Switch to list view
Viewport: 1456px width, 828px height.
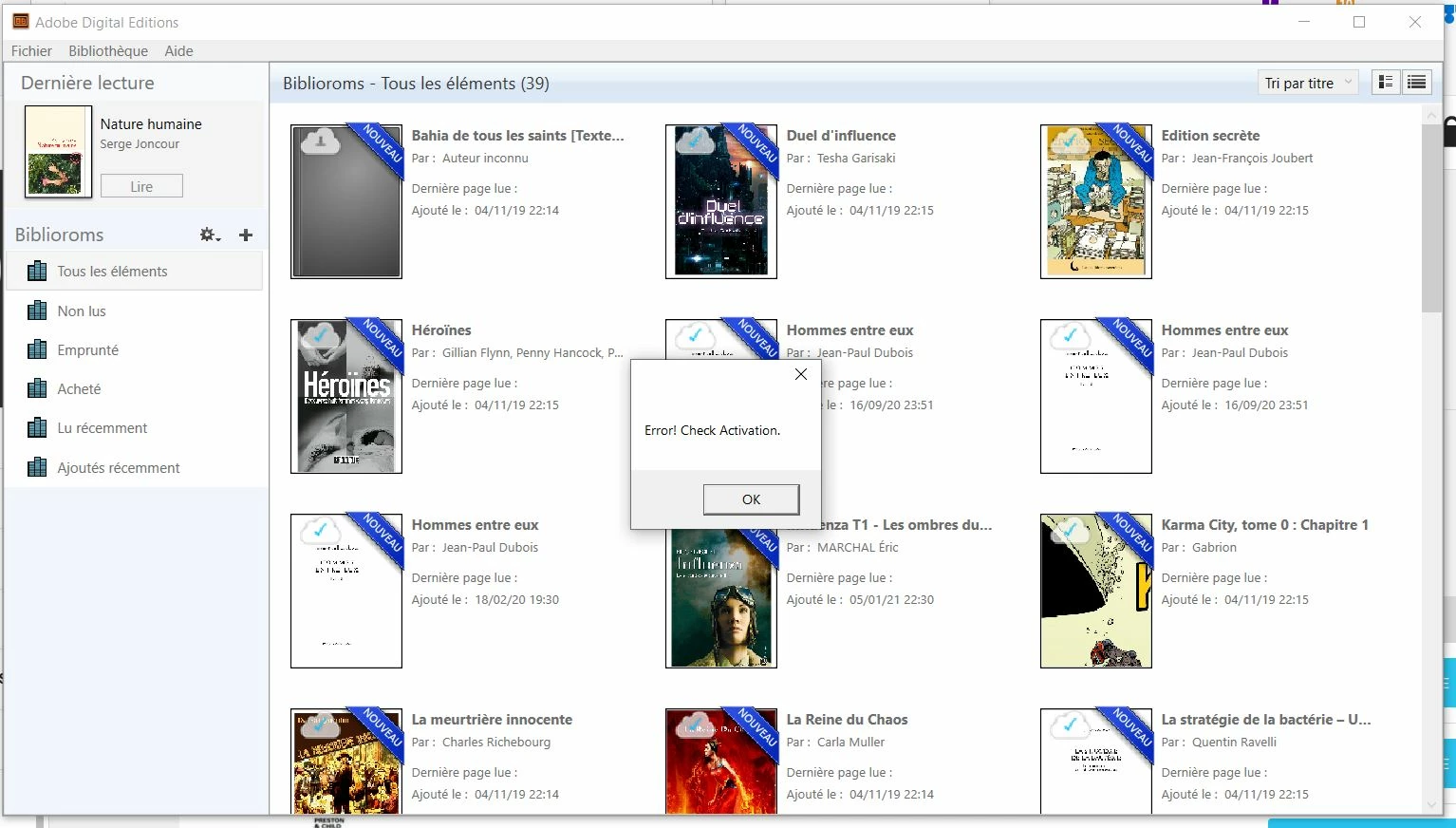click(x=1416, y=83)
